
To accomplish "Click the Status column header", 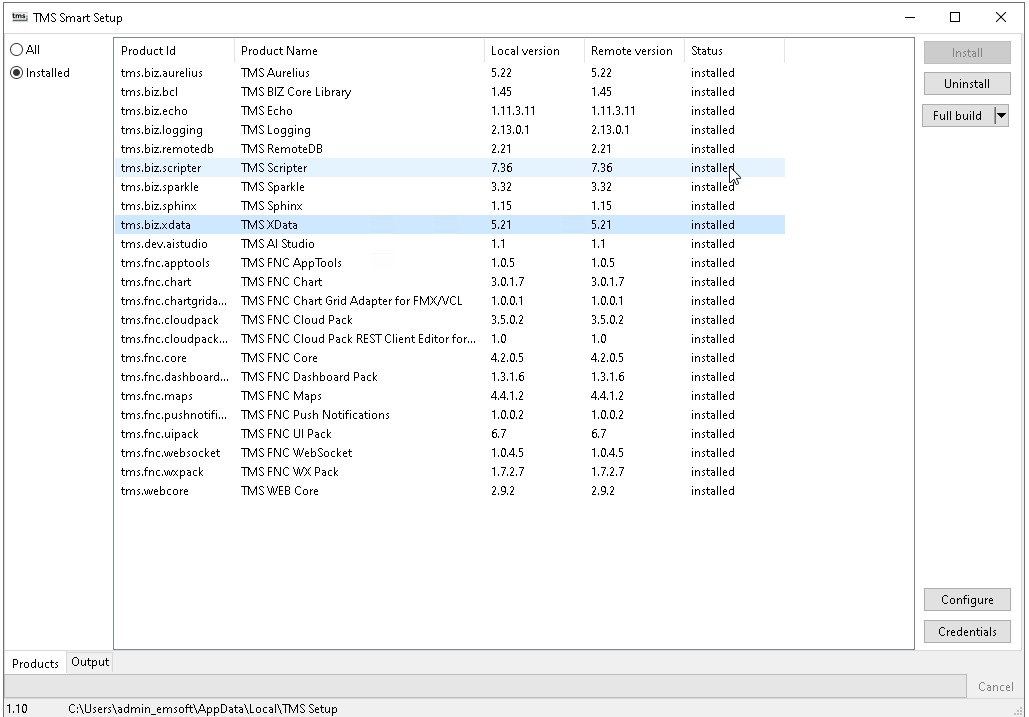I will click(x=734, y=51).
